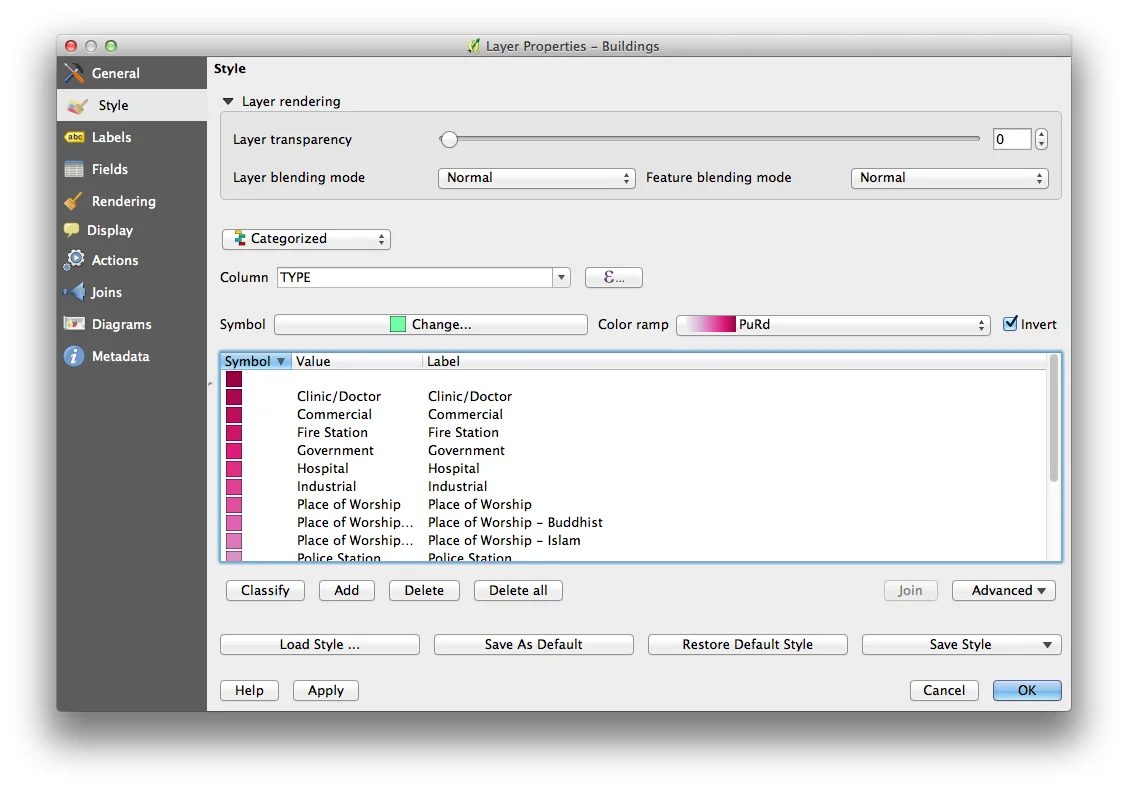1128x790 pixels.
Task: Open the PuRd color ramp dropdown
Action: click(833, 325)
